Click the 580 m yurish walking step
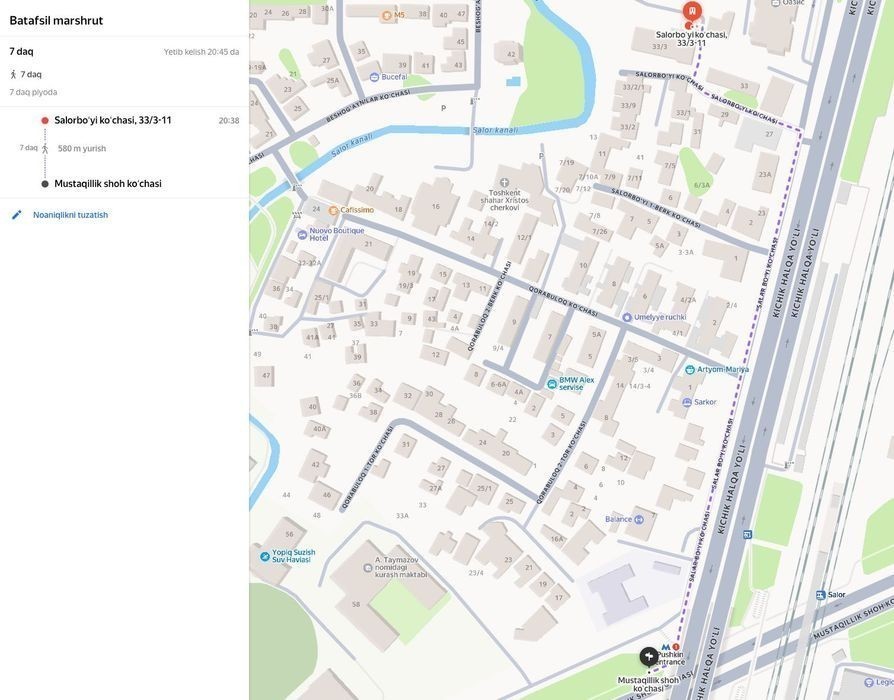Image resolution: width=894 pixels, height=700 pixels. (x=81, y=149)
